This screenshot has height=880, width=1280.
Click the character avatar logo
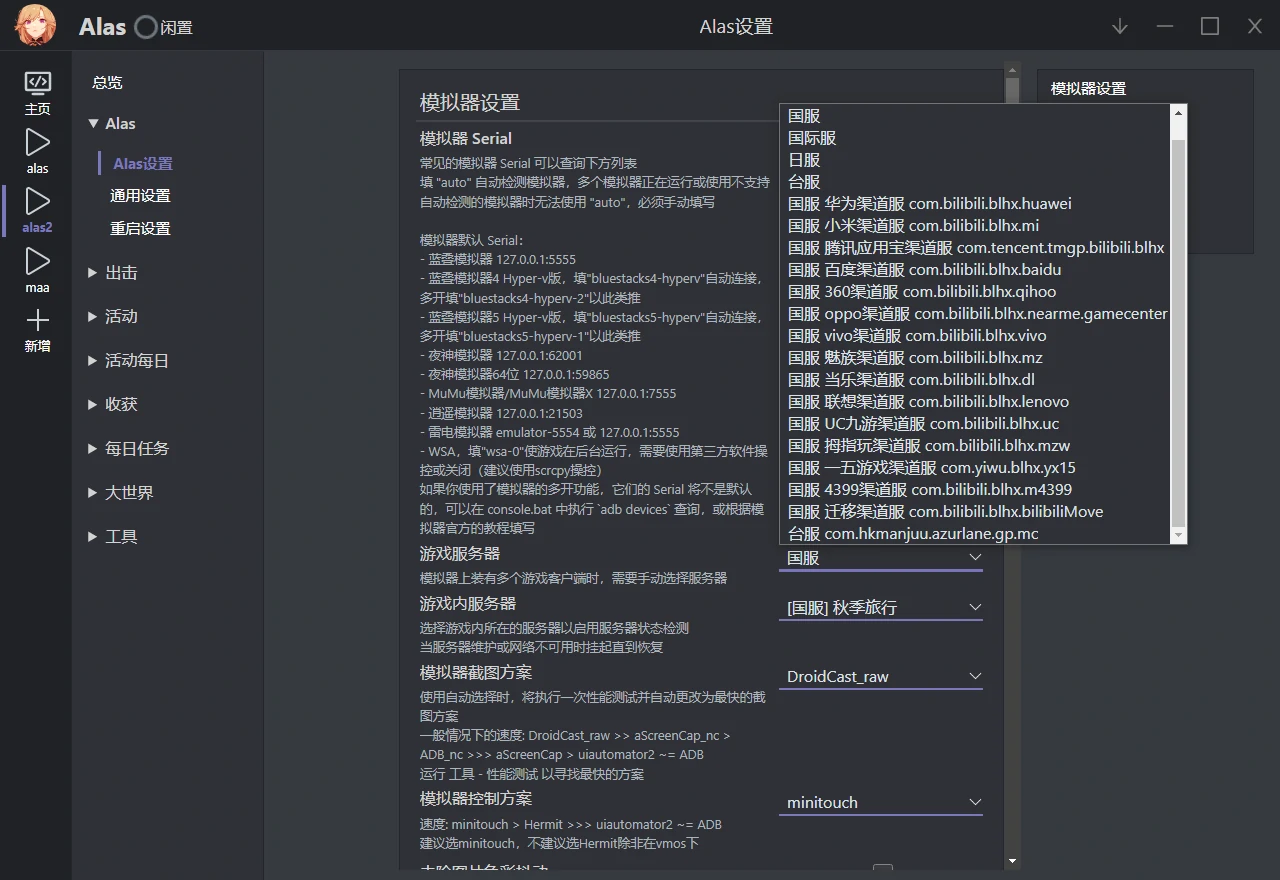coord(35,26)
